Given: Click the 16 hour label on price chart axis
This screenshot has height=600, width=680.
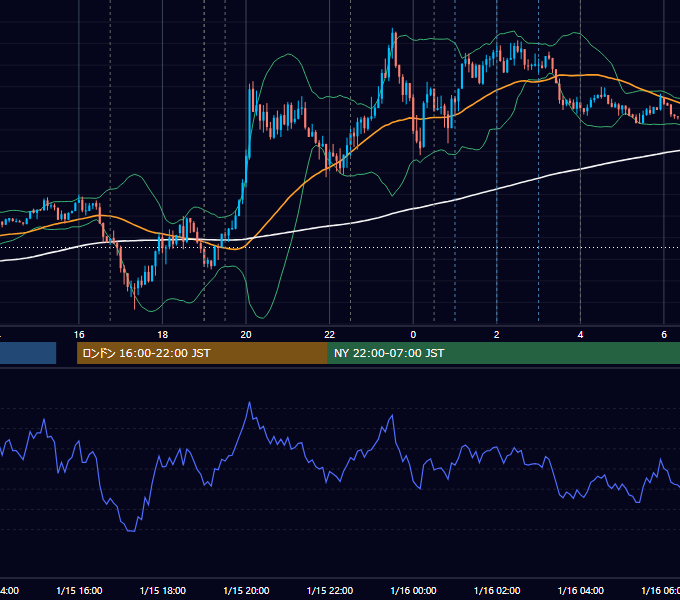Looking at the screenshot, I should (79, 335).
